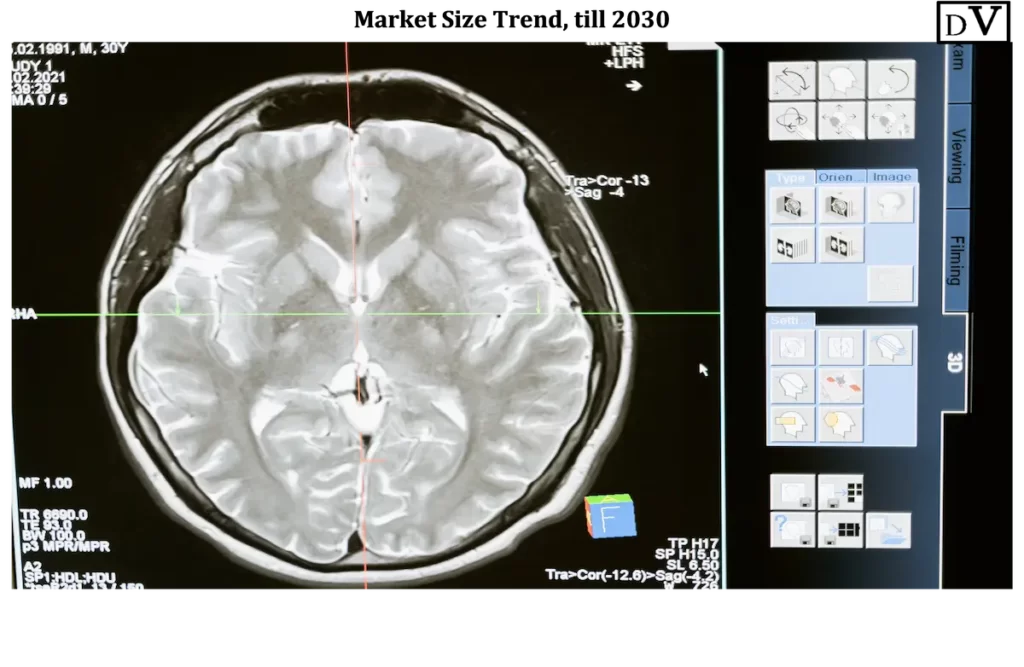1024x667 pixels.
Task: Click the 3D orbit rotation icon
Action: [792, 121]
